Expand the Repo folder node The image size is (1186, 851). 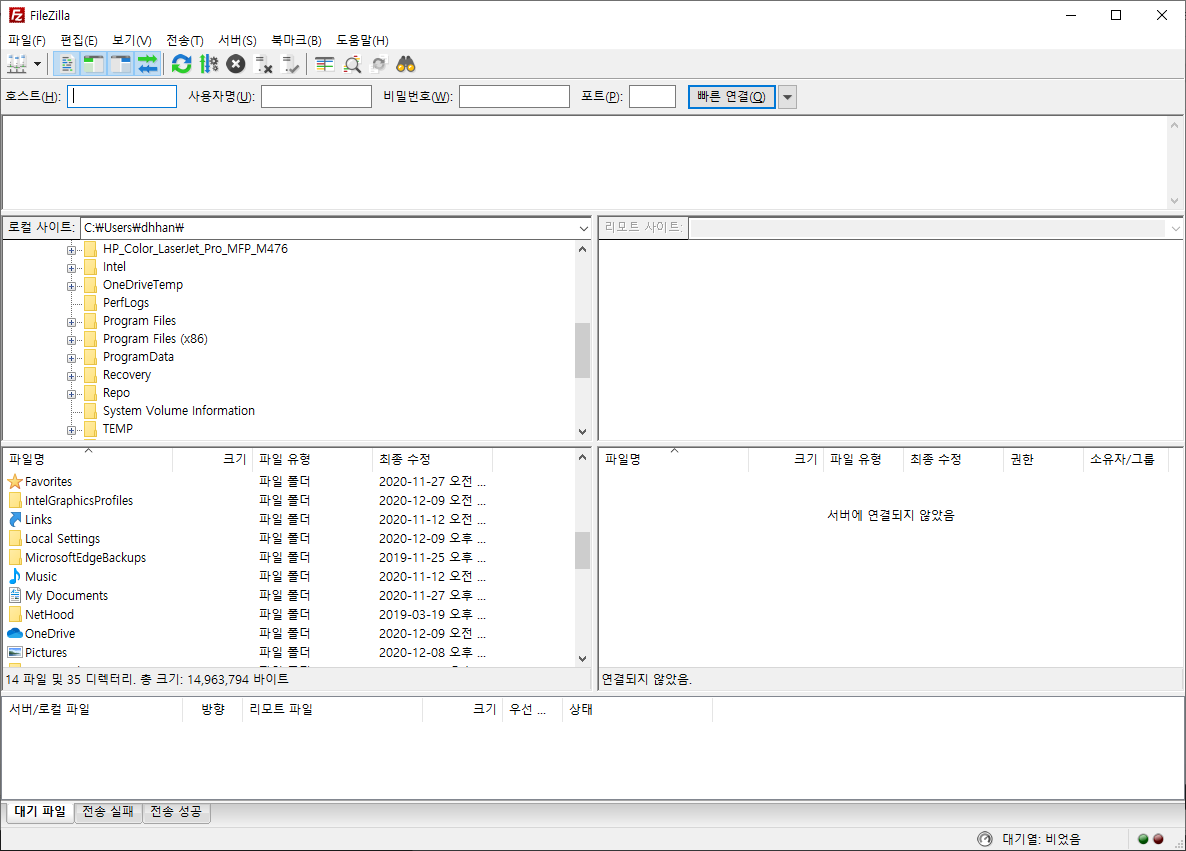click(71, 394)
